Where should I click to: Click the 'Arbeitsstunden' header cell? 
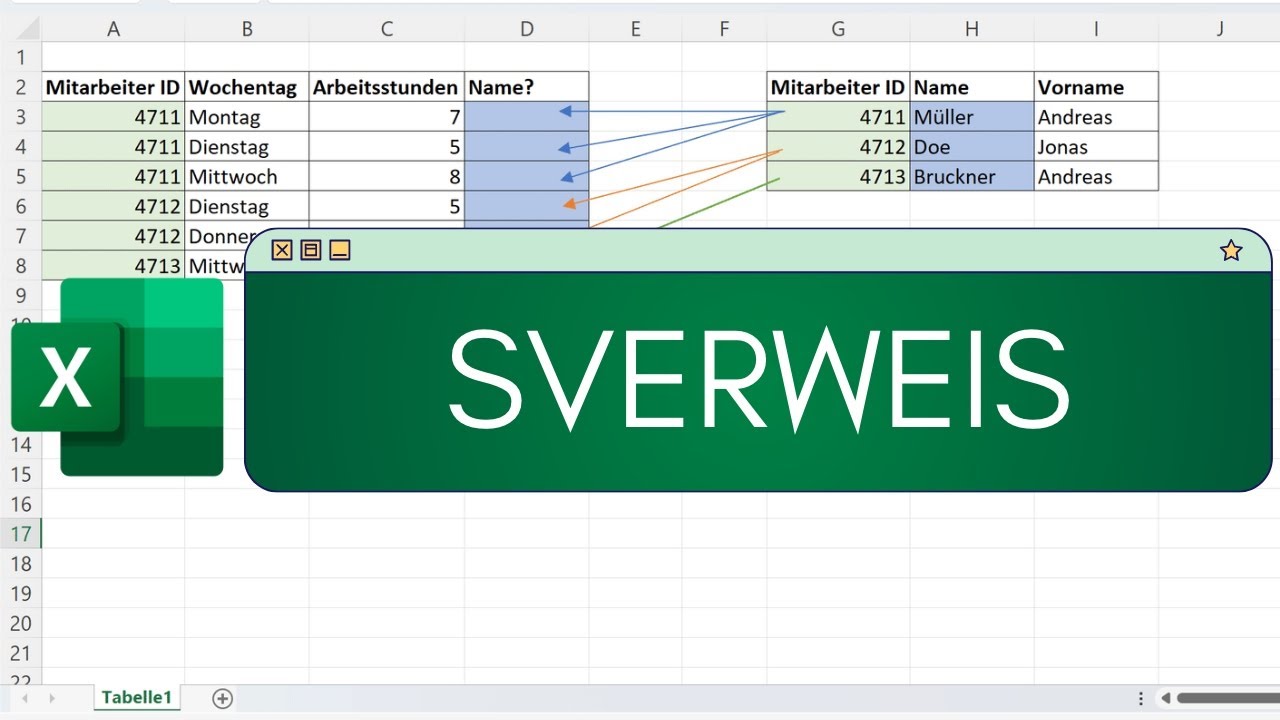point(387,87)
